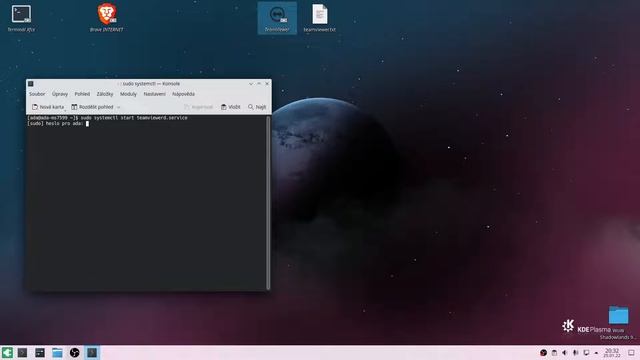
Task: Select the Terminal Xfce desktop icon
Action: [x=21, y=18]
